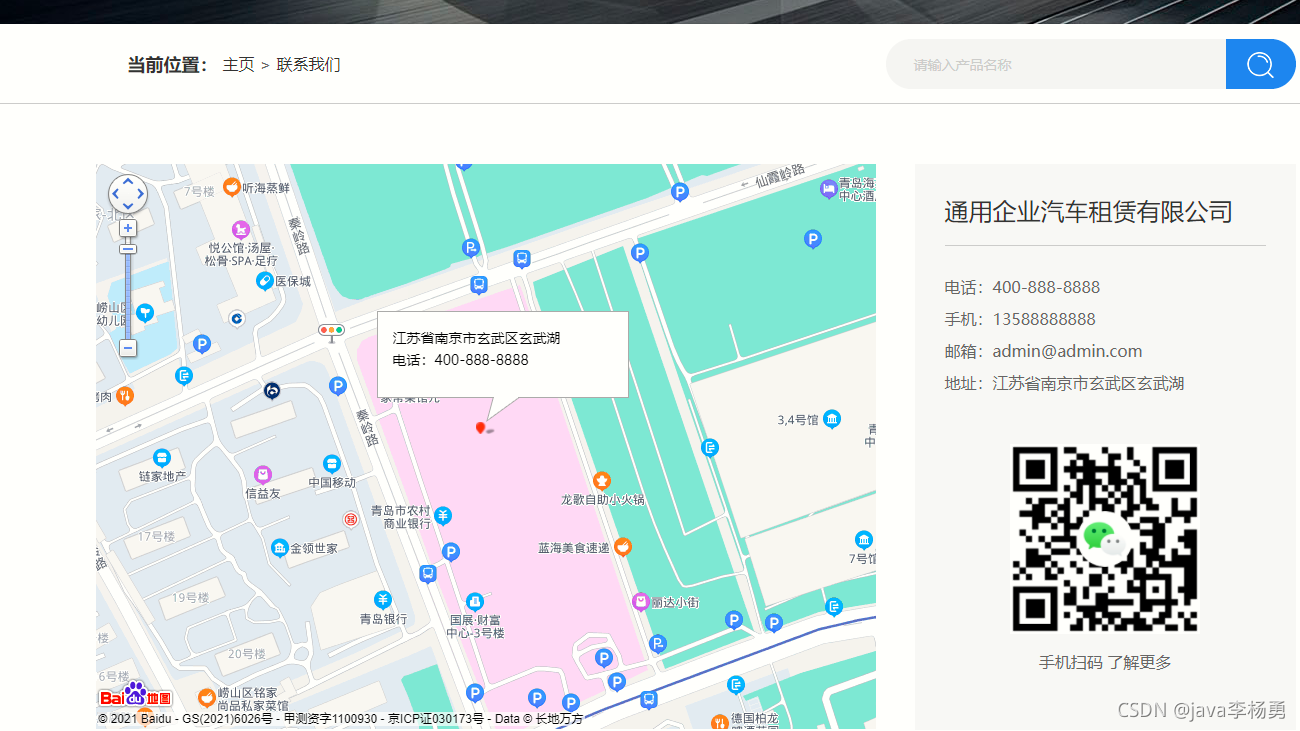
Task: Click the sidebar address 江苏省南京市玄武区玄武湖
Action: pyautogui.click(x=1088, y=383)
